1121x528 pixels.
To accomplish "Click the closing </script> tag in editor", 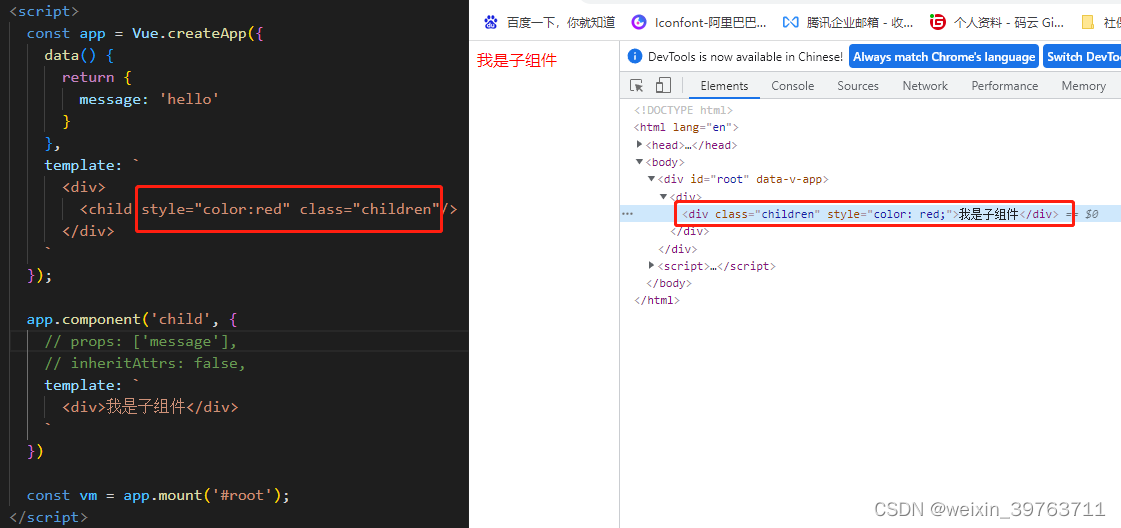I will pos(49,517).
